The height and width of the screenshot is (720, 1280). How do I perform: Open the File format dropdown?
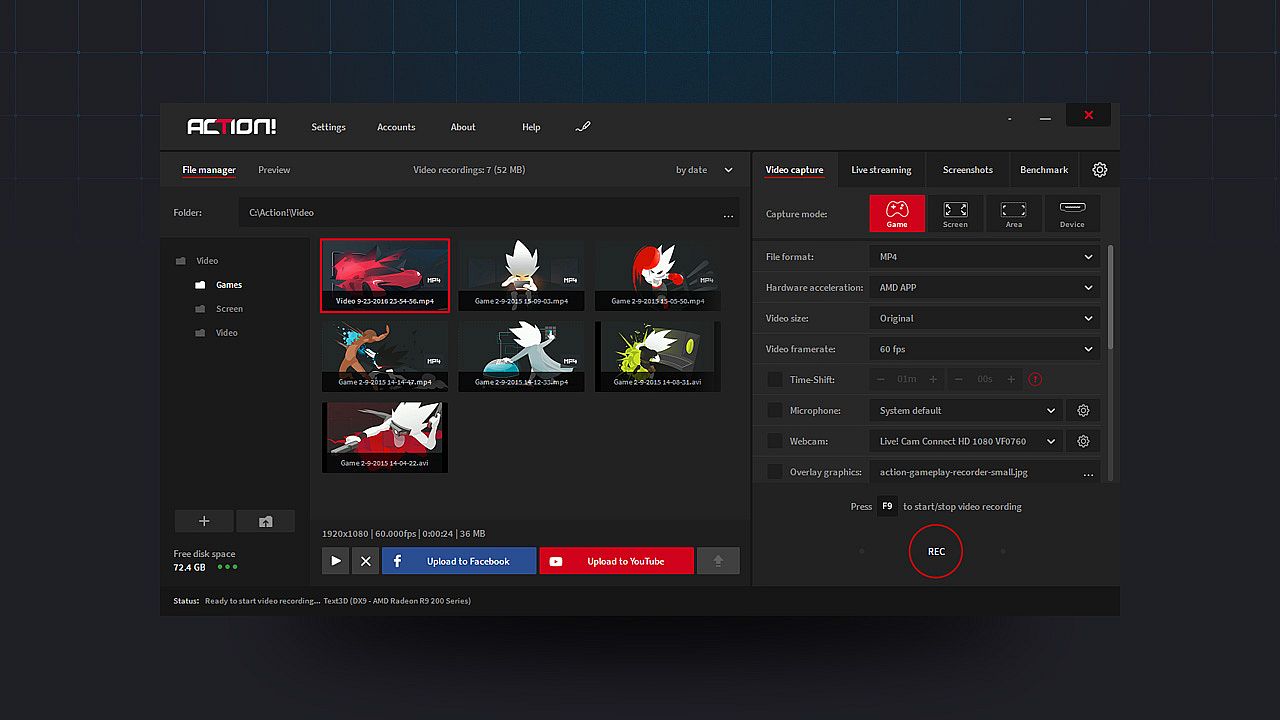(985, 257)
